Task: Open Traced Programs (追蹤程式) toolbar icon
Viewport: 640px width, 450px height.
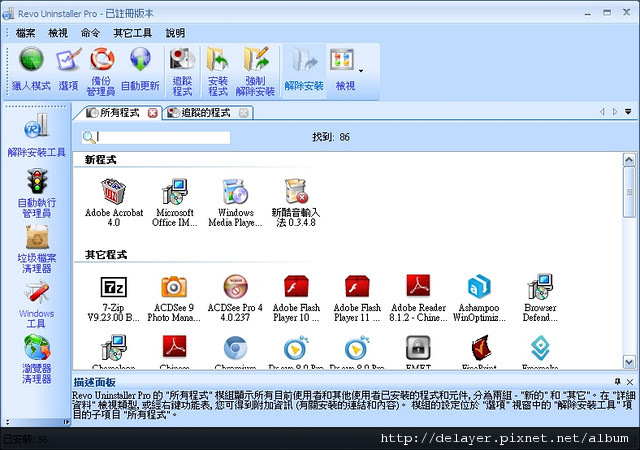Action: [x=182, y=71]
